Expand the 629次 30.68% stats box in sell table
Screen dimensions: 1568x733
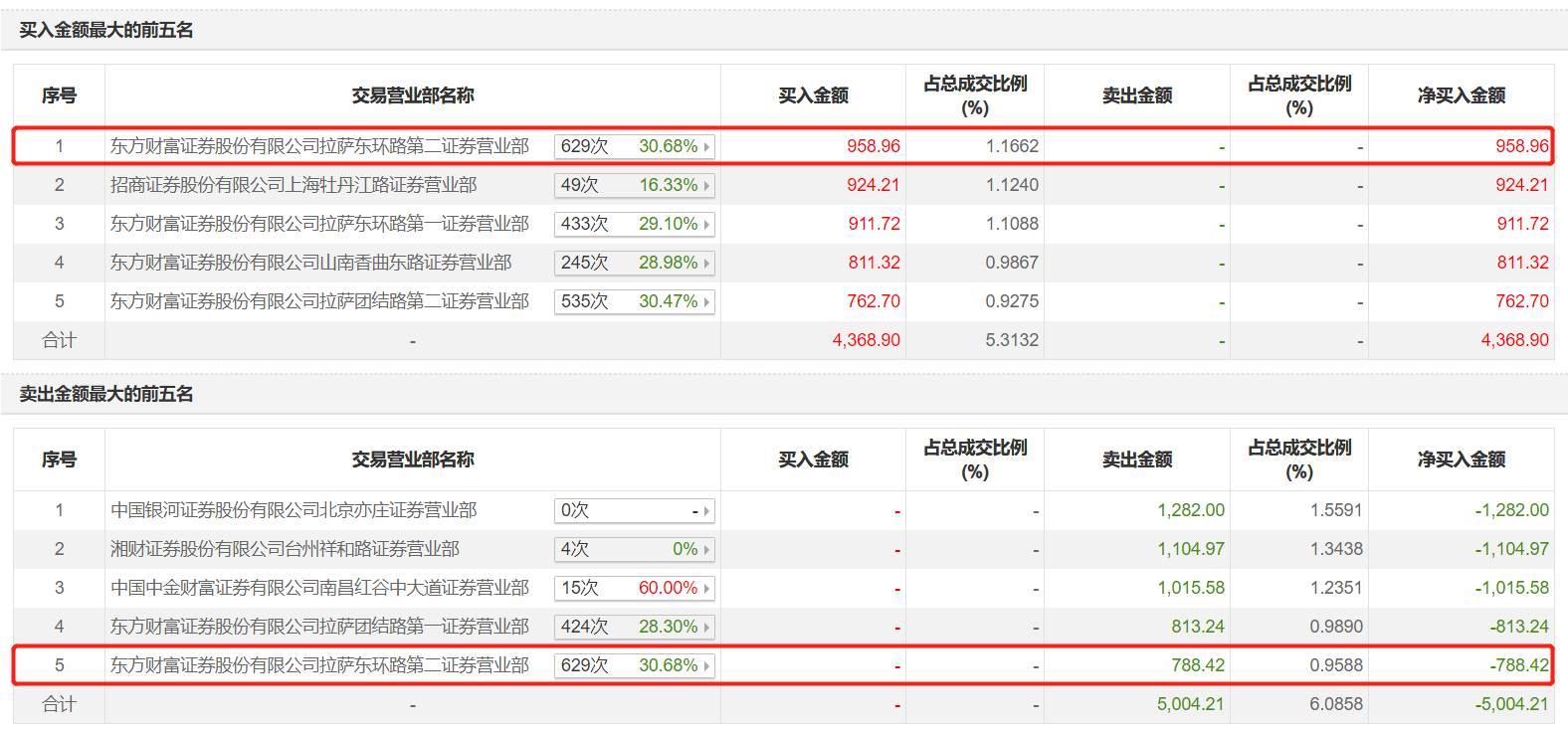[x=635, y=665]
